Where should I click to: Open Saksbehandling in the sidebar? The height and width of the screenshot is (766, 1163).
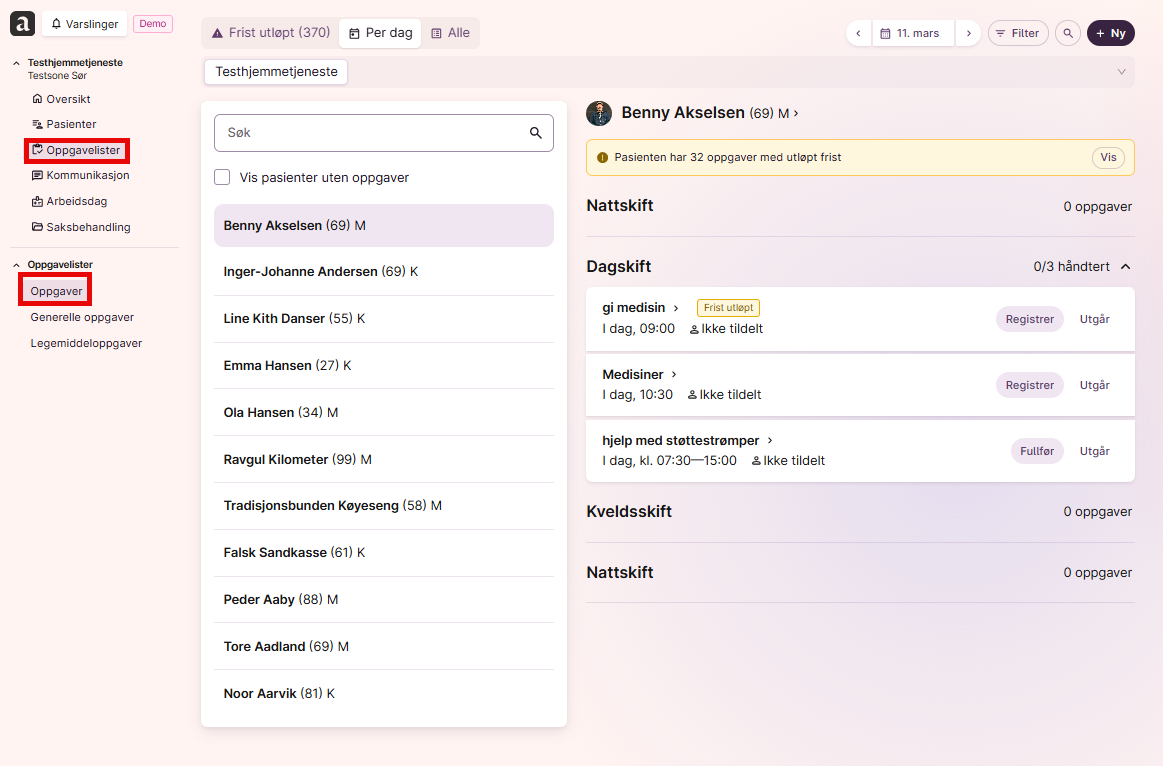(x=82, y=227)
